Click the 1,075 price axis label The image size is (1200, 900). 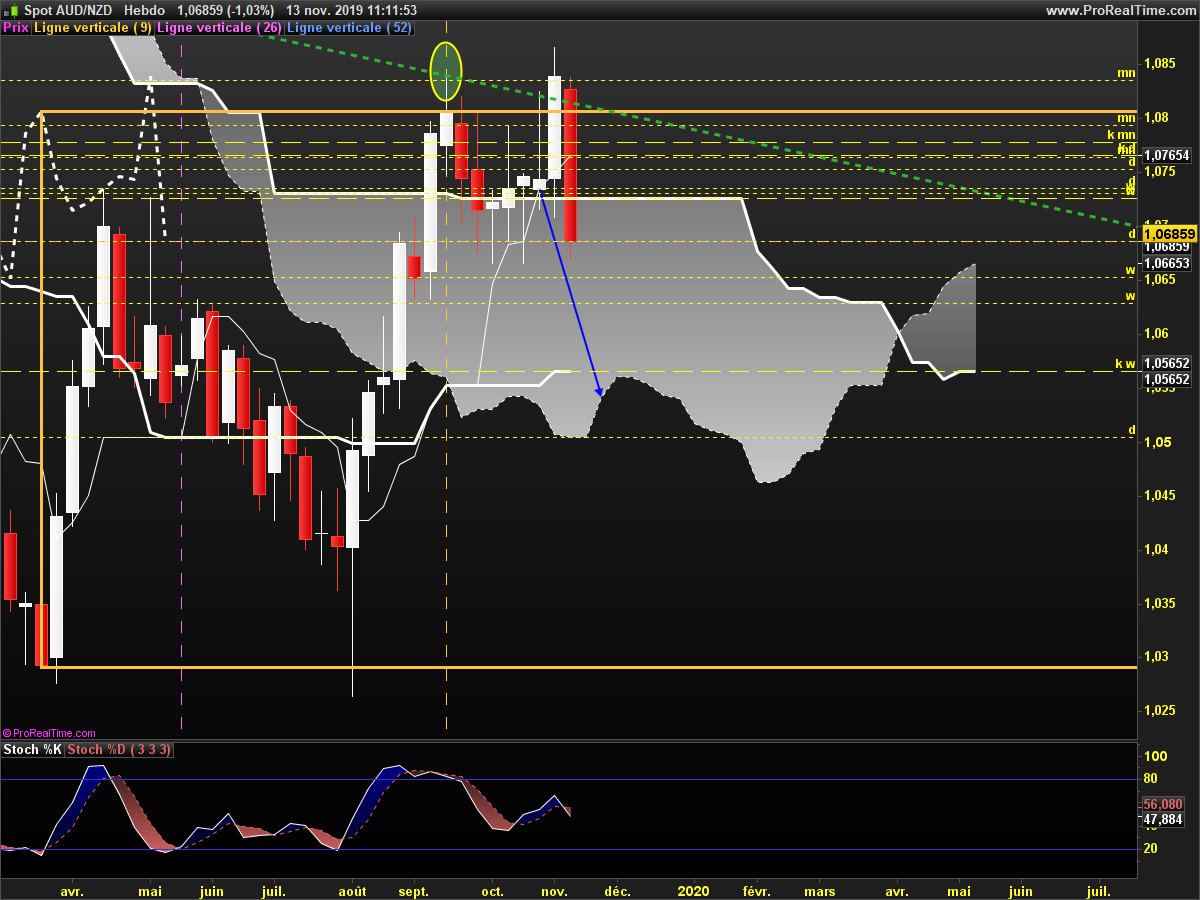(x=1159, y=171)
